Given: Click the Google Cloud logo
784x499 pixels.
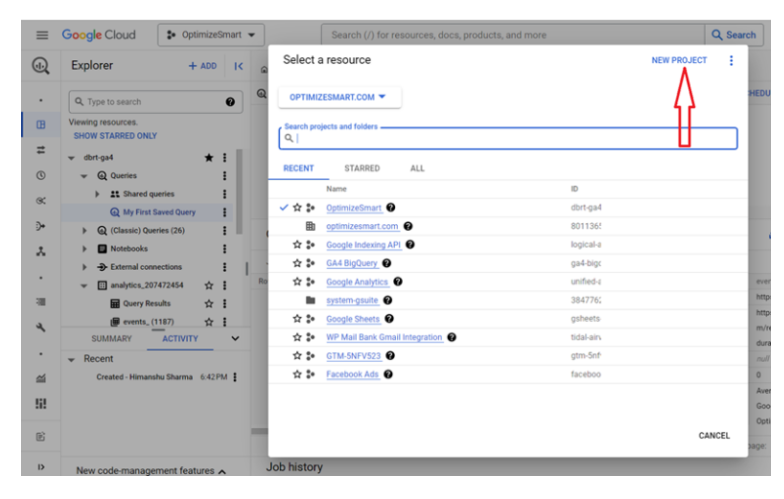Looking at the screenshot, I should (x=98, y=35).
